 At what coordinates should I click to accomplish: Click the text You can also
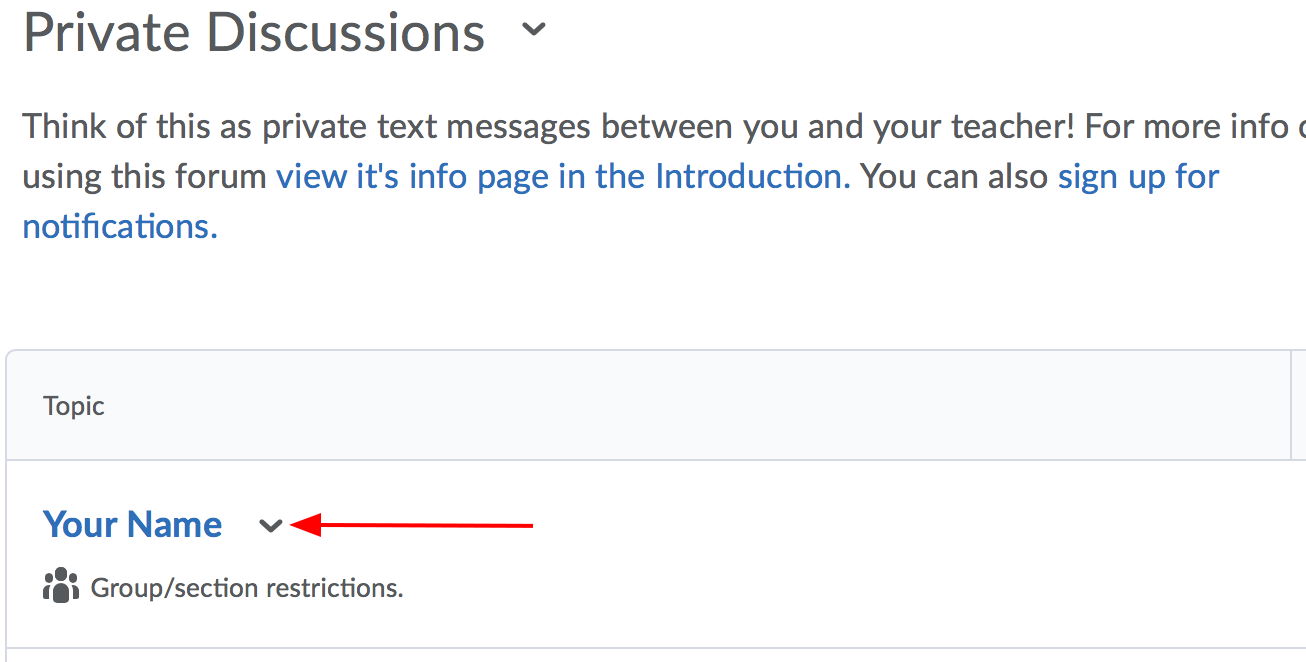click(955, 177)
